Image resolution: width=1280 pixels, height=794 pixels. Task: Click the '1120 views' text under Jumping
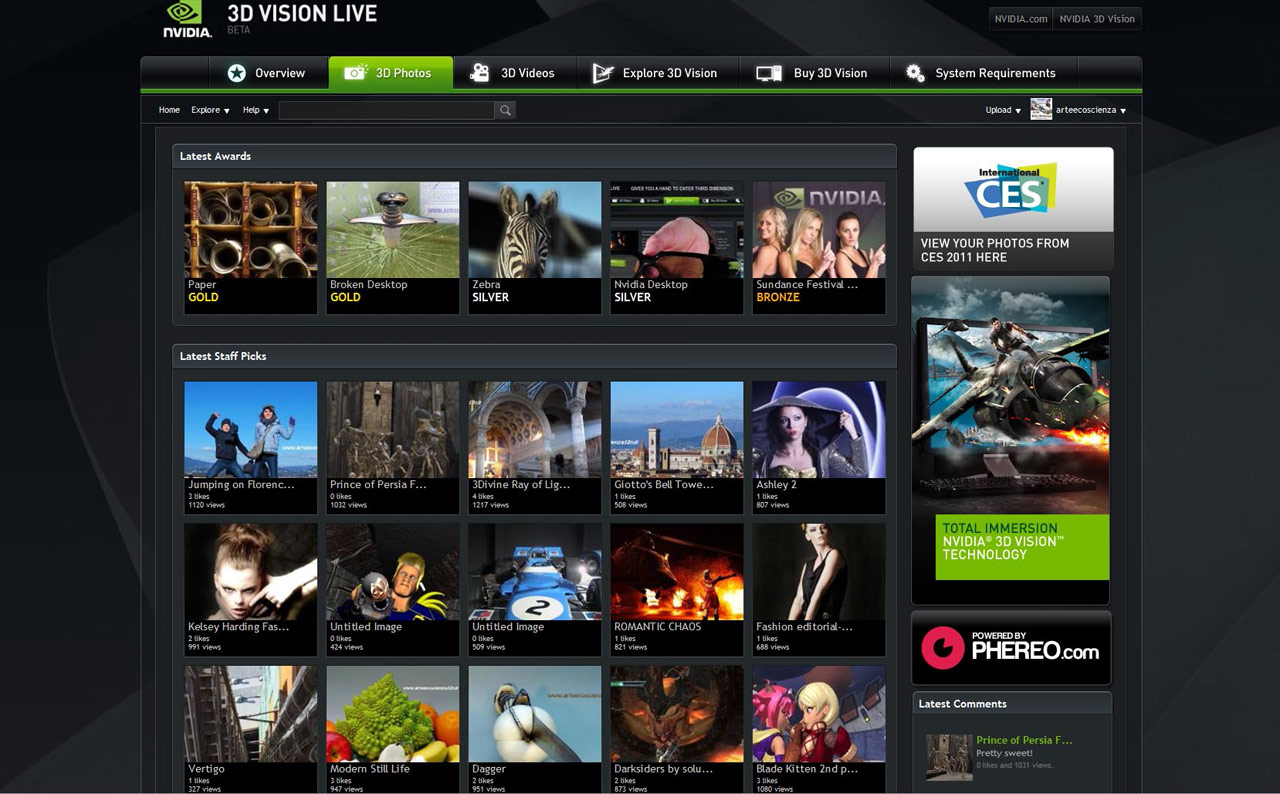(207, 505)
